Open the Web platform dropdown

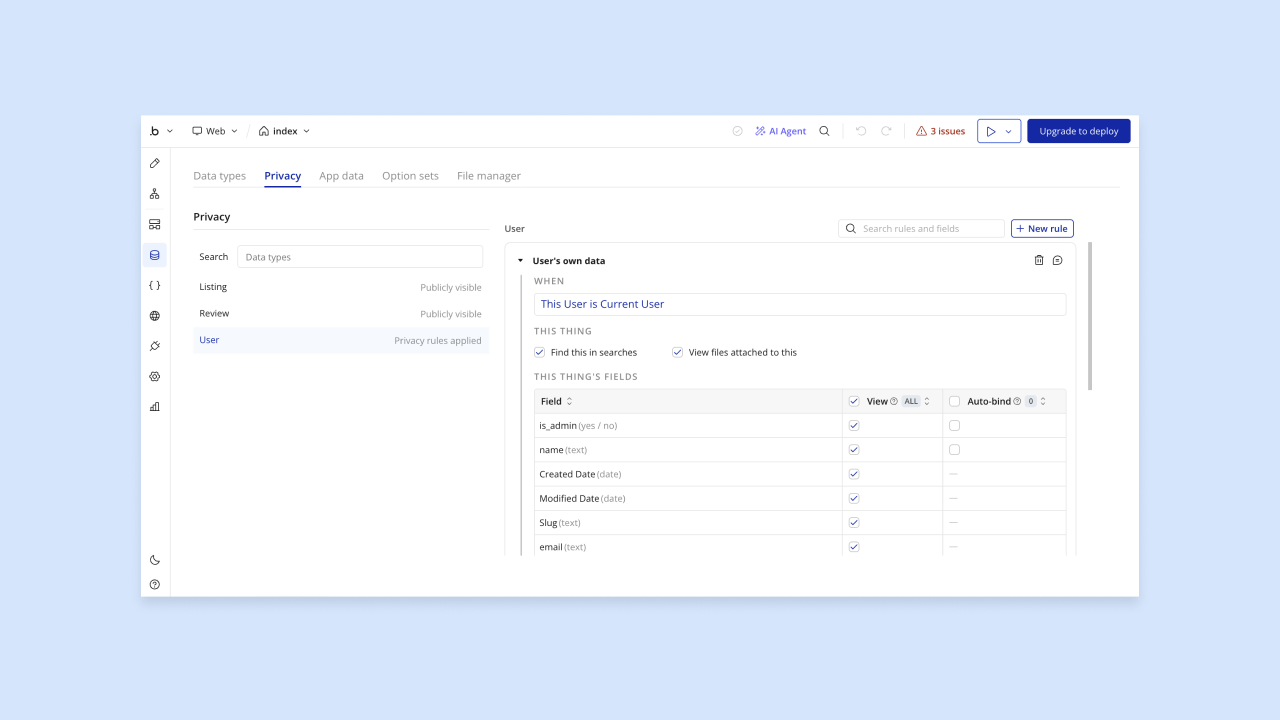point(215,131)
